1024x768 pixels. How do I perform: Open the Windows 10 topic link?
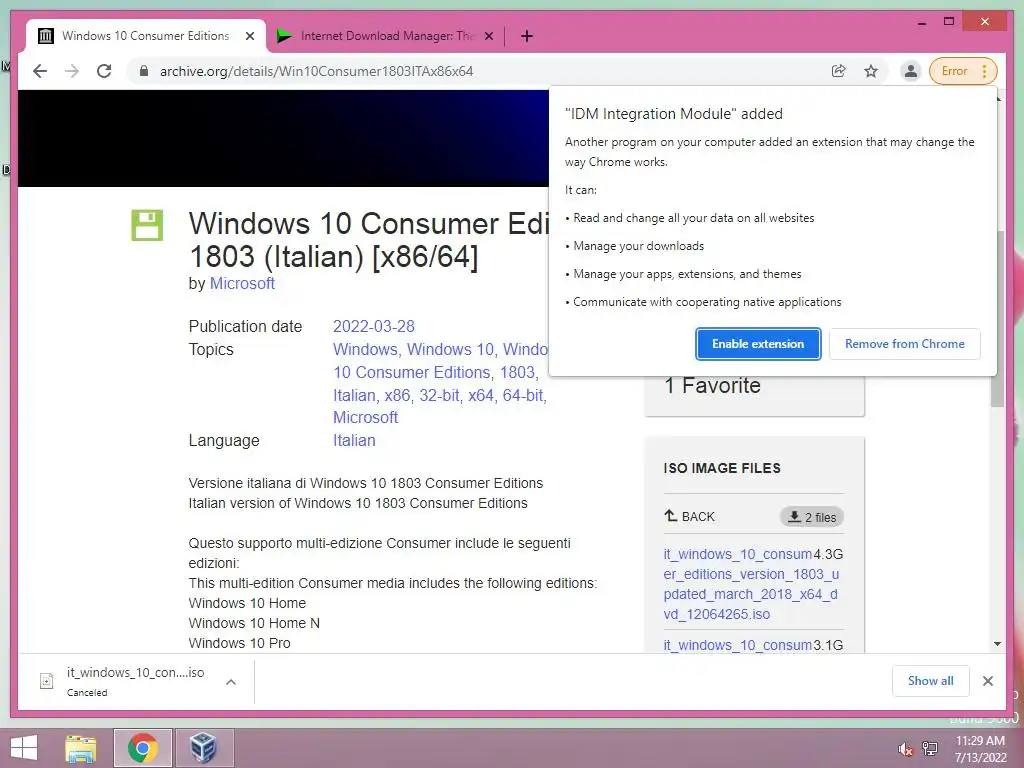tap(450, 349)
